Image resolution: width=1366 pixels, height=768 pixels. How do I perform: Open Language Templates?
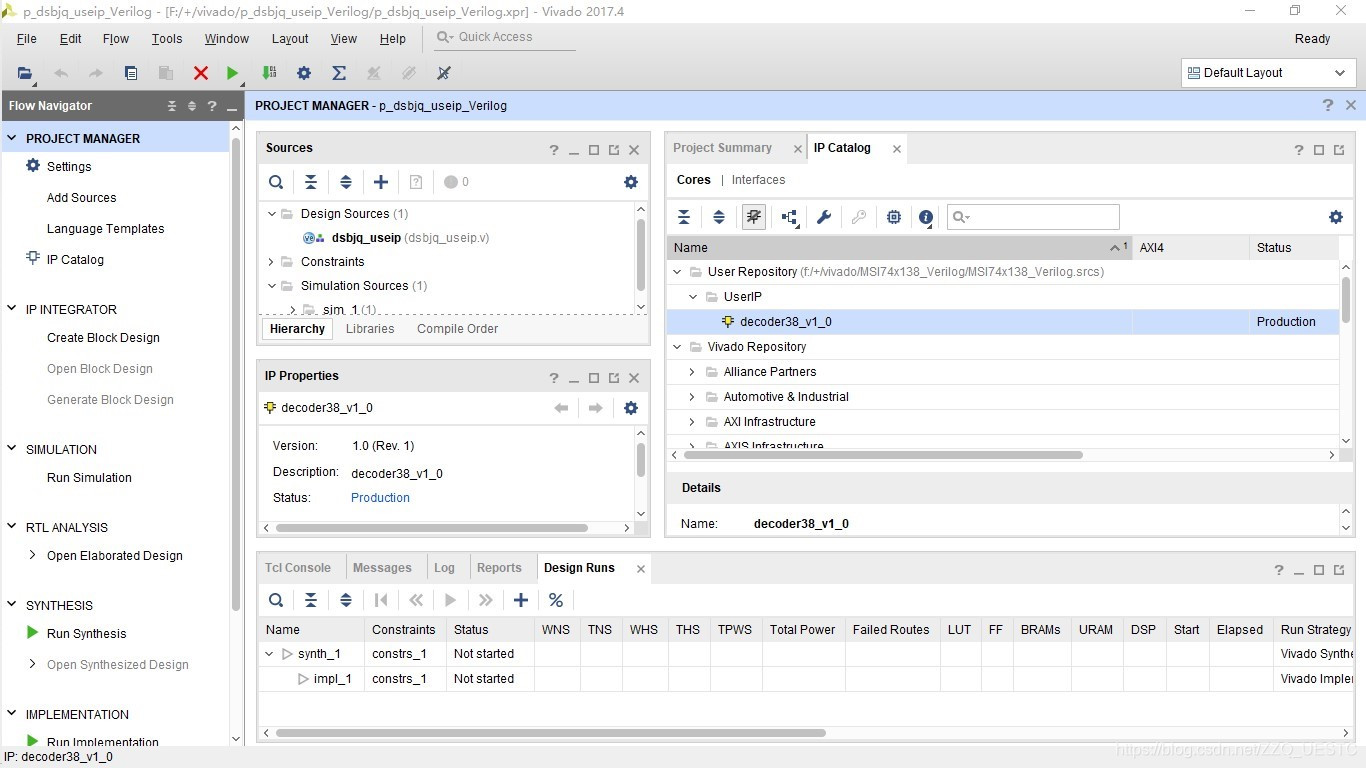click(x=105, y=229)
